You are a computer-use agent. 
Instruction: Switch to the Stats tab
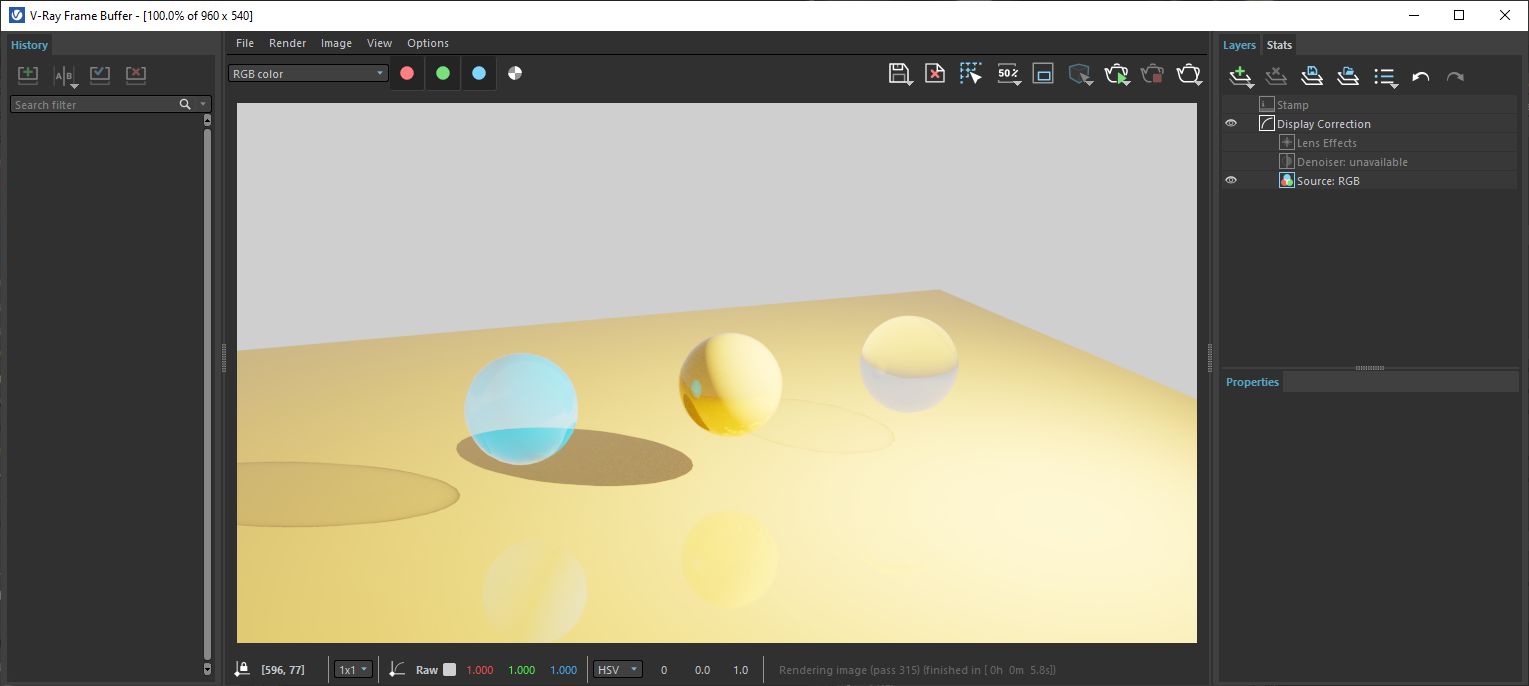pos(1279,45)
